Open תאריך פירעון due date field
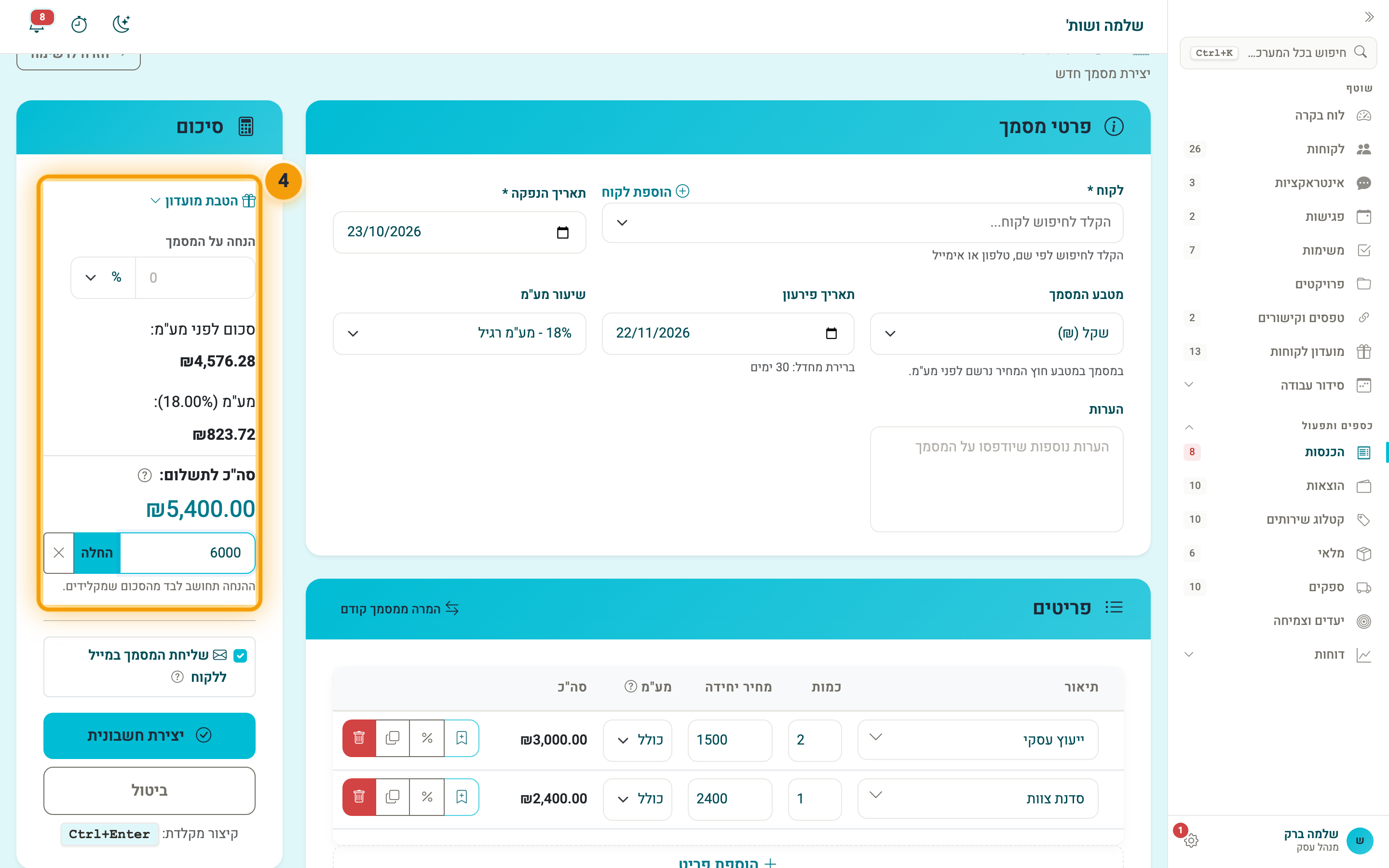The width and height of the screenshot is (1389, 868). (728, 334)
